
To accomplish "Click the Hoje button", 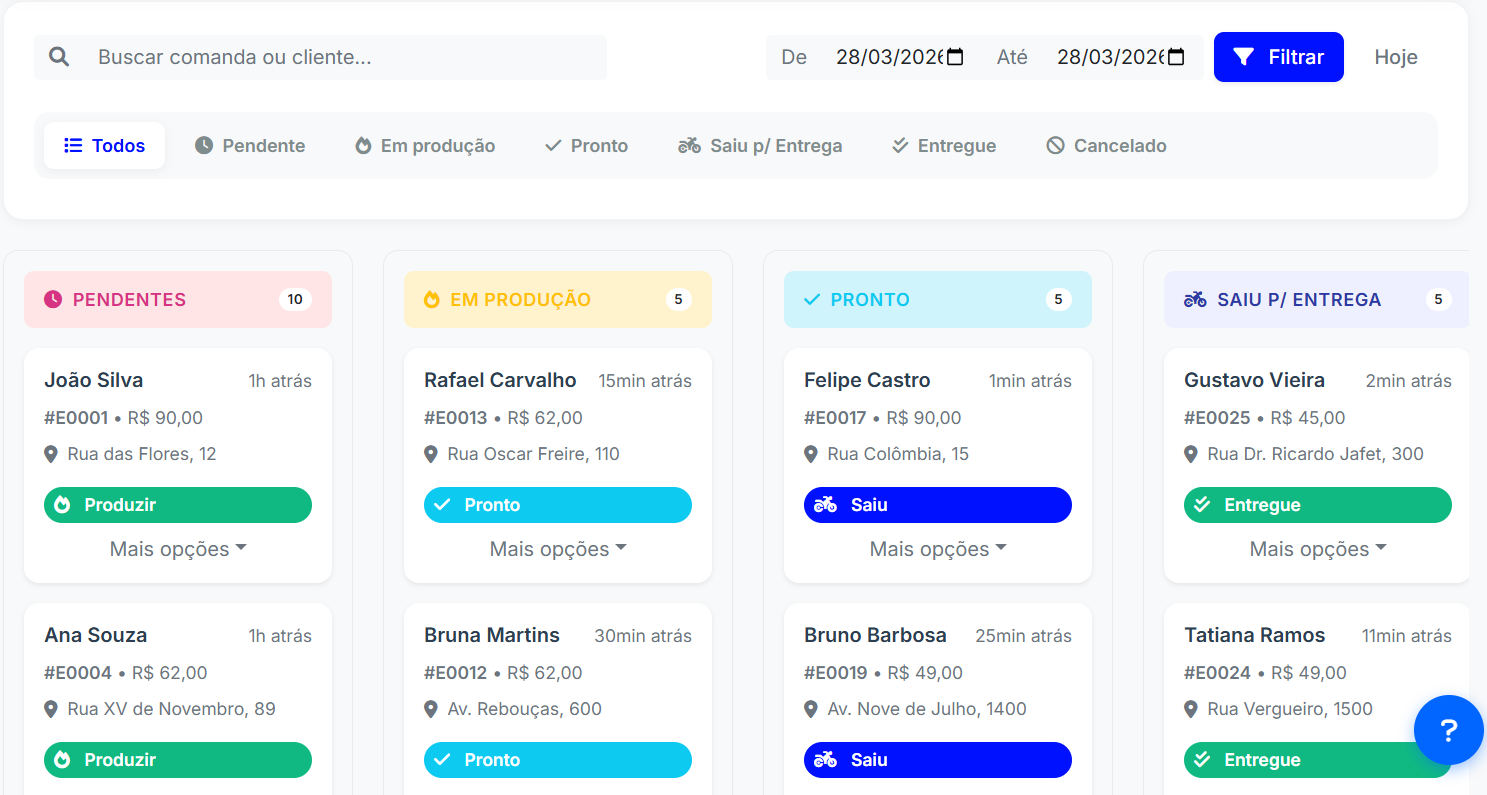I will [x=1396, y=57].
